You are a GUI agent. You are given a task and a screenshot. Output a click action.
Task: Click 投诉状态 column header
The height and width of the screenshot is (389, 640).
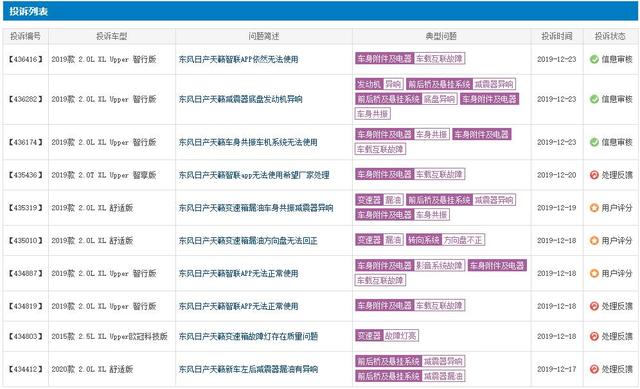pos(610,36)
